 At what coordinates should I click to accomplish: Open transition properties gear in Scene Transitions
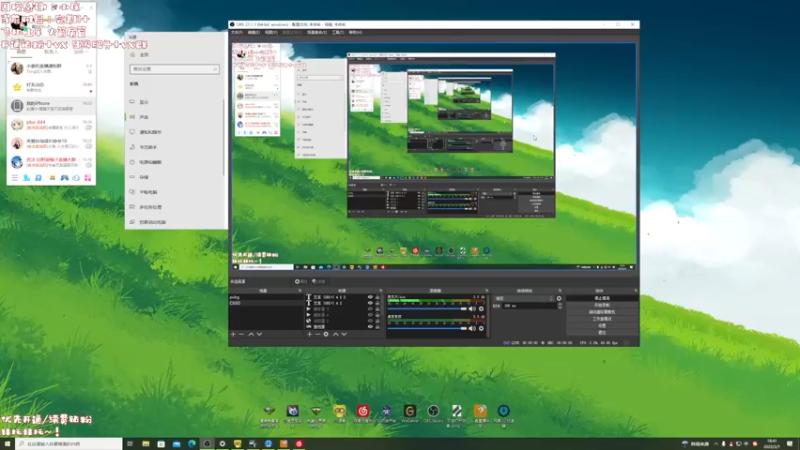(x=559, y=298)
